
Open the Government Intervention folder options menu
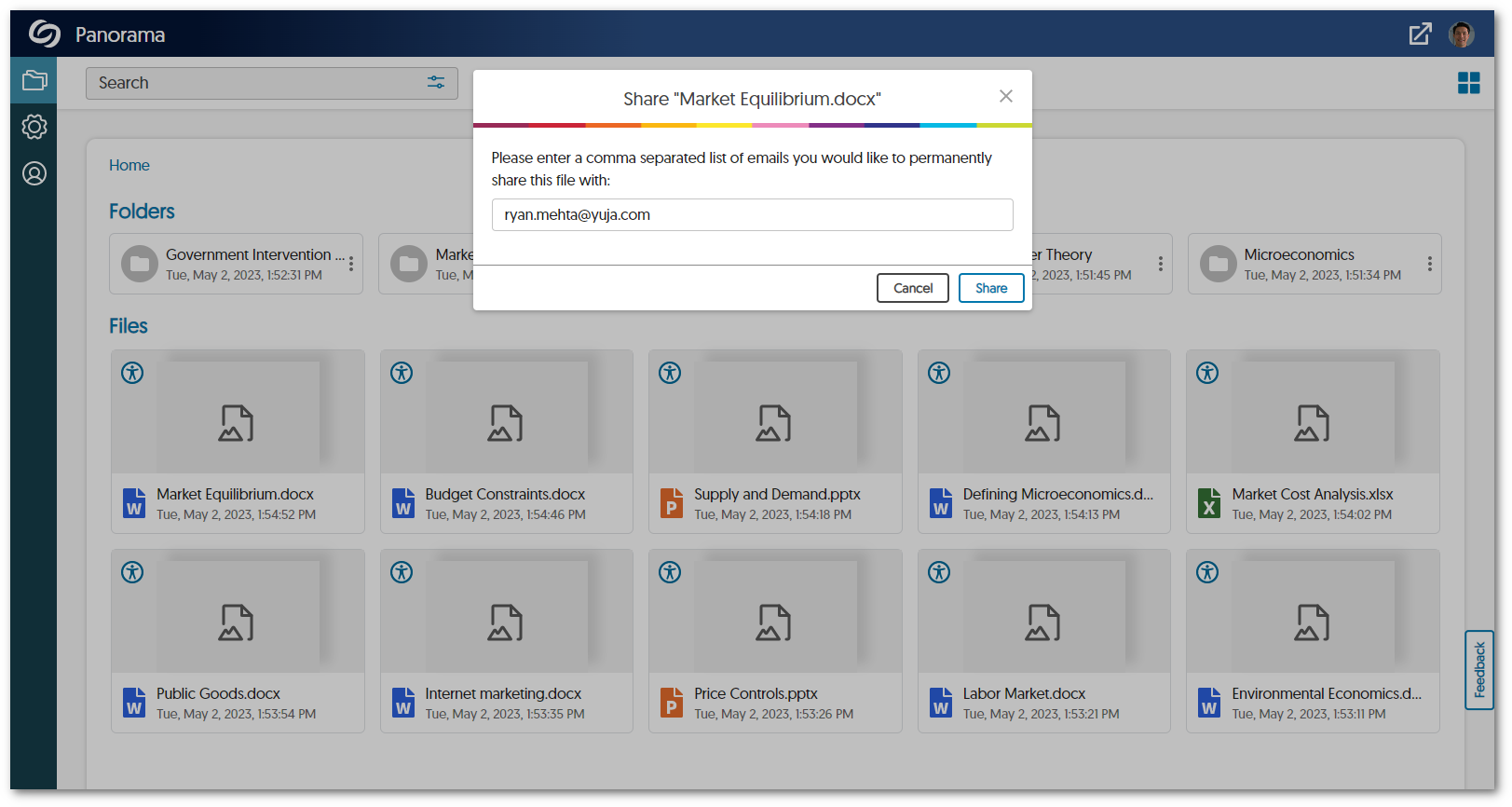click(x=351, y=264)
